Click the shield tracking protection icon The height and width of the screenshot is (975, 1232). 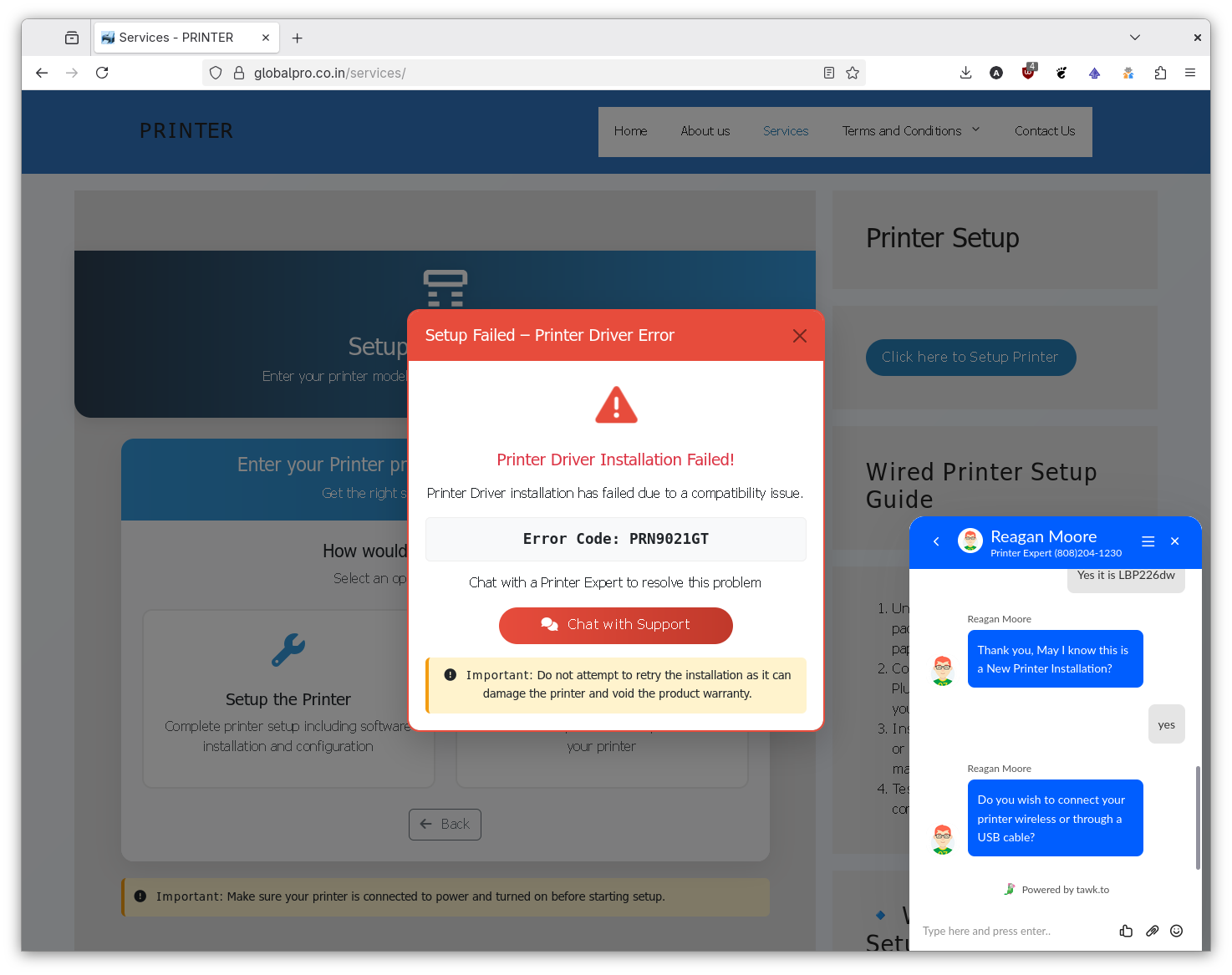(x=216, y=73)
